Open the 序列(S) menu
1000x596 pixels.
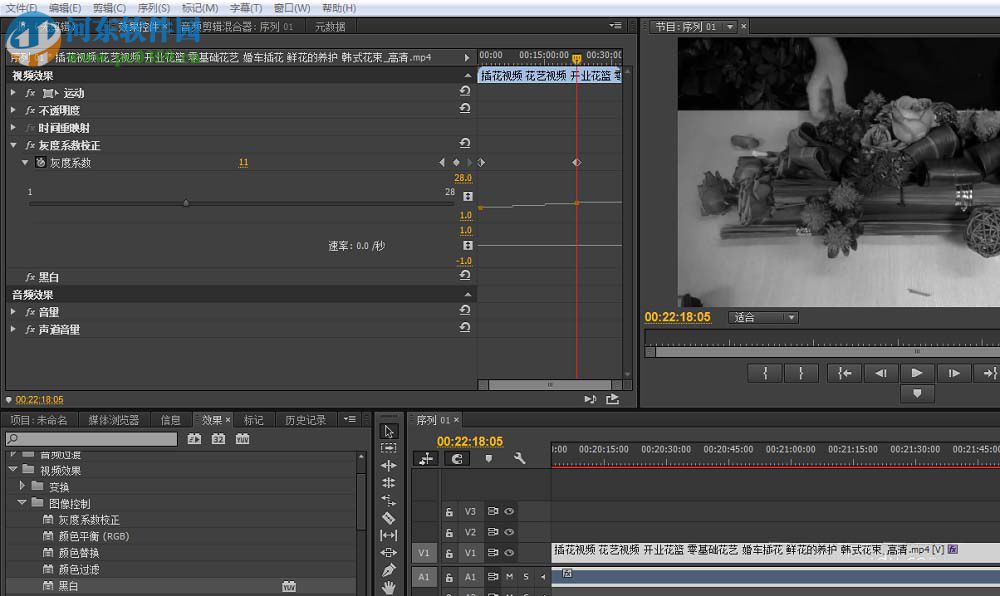pos(153,8)
